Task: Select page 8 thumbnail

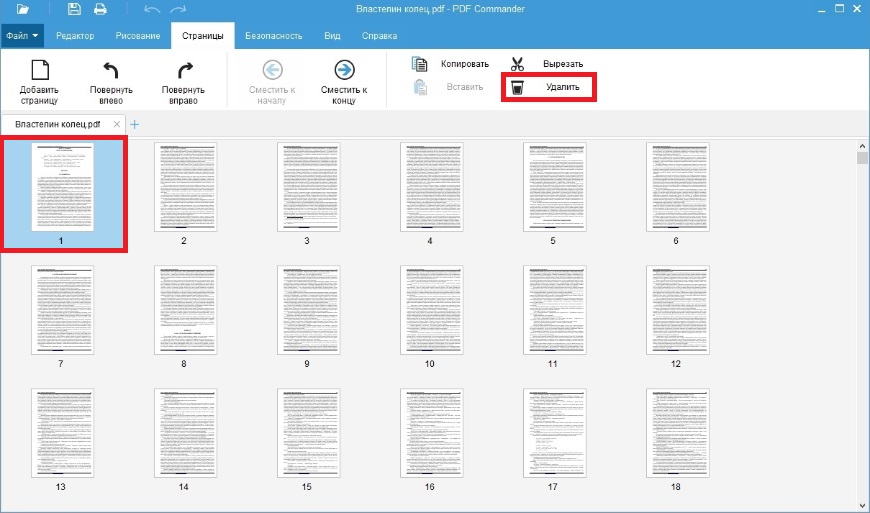Action: click(186, 310)
